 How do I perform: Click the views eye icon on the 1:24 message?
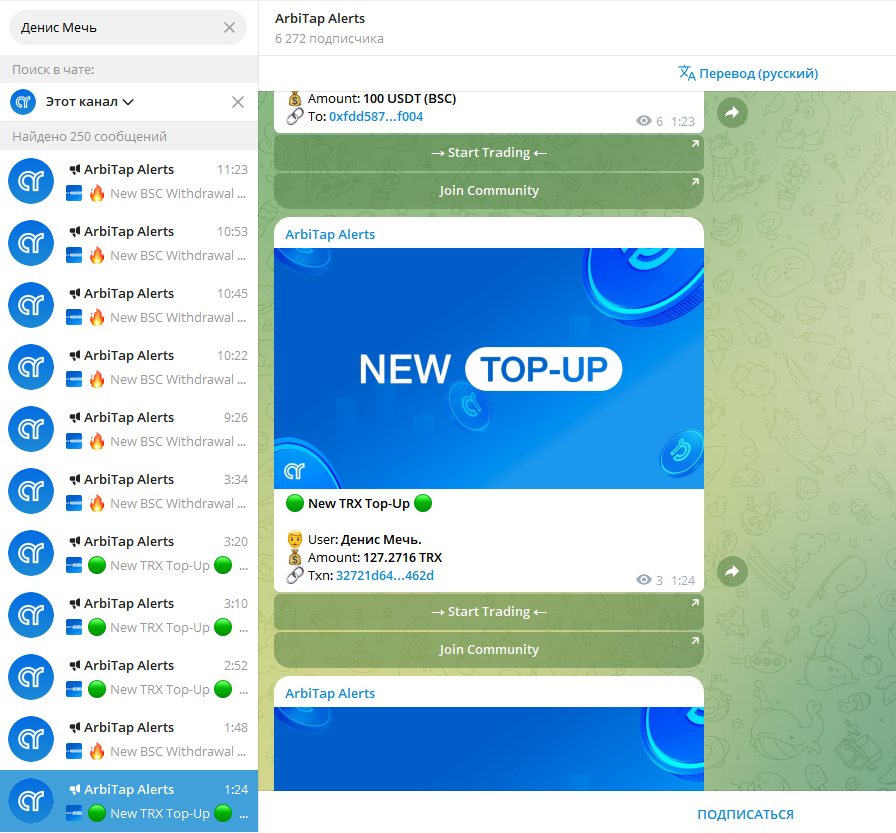coord(643,580)
